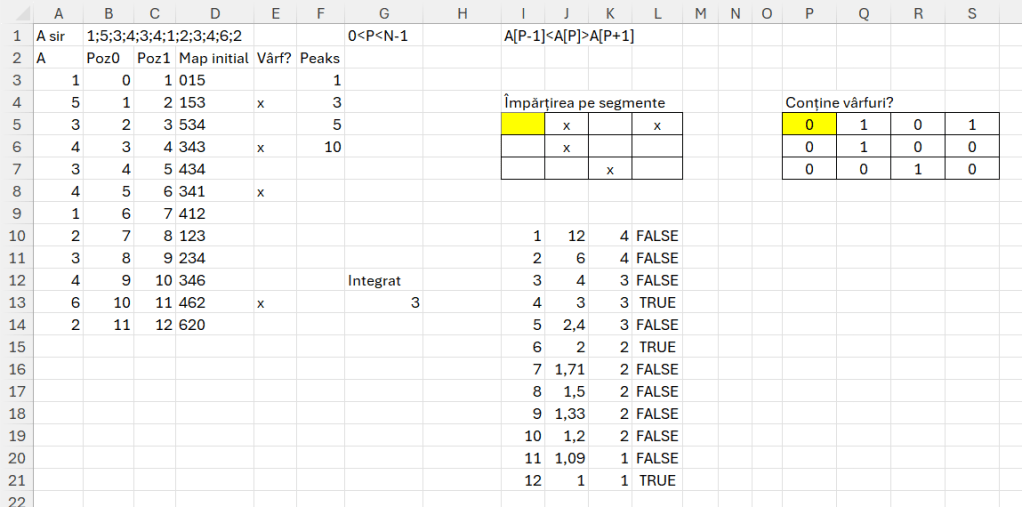Click the empty yellow cell in column I
The width and height of the screenshot is (1022, 507).
tap(522, 125)
